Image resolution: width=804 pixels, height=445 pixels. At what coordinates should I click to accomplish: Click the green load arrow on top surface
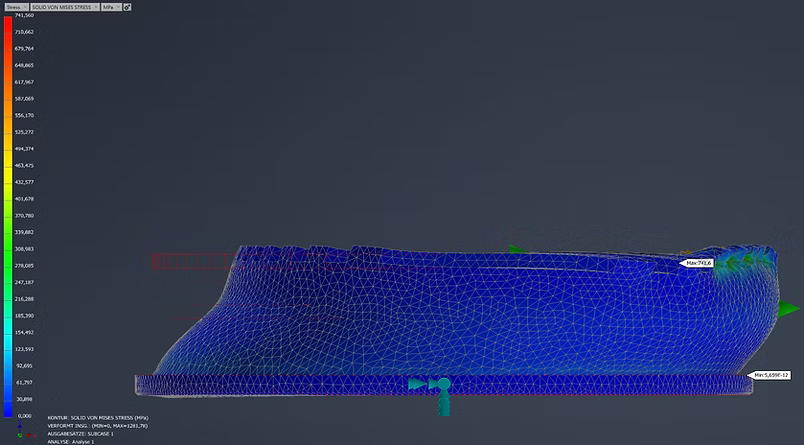pos(515,248)
